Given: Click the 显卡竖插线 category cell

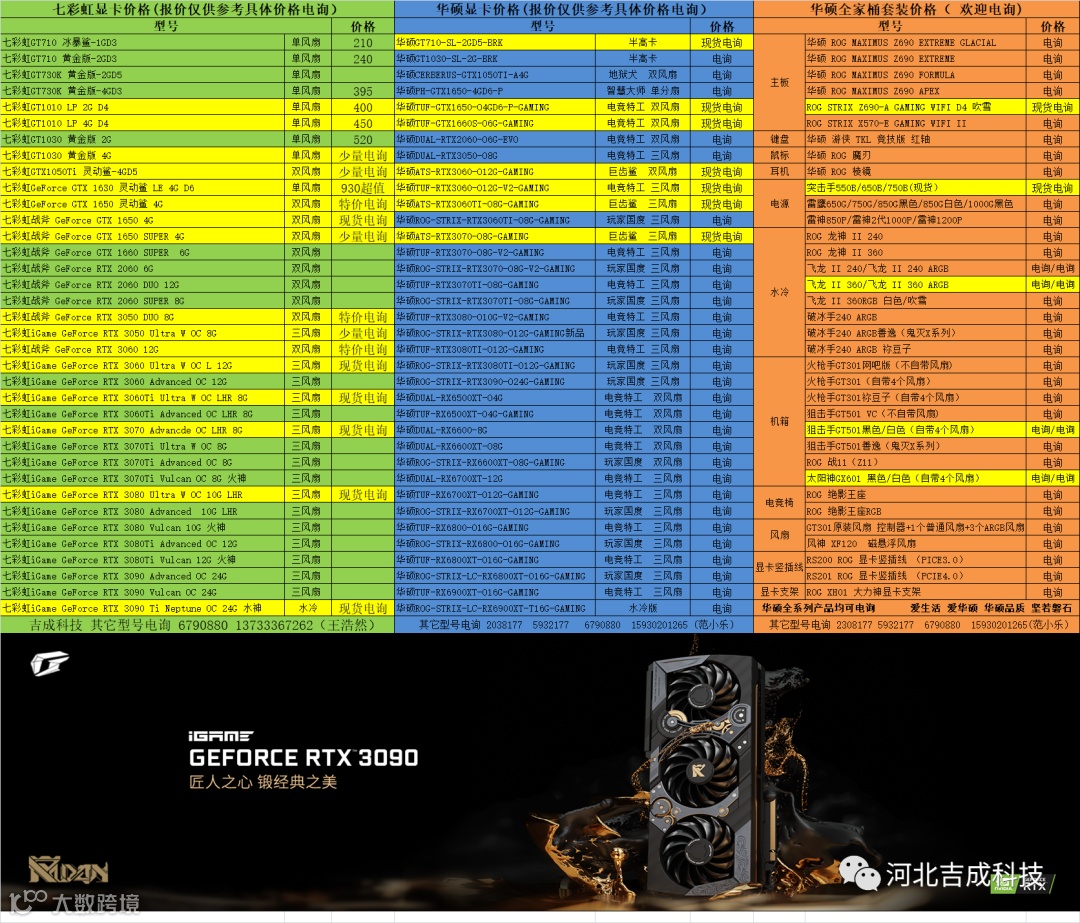Looking at the screenshot, I should pos(779,568).
